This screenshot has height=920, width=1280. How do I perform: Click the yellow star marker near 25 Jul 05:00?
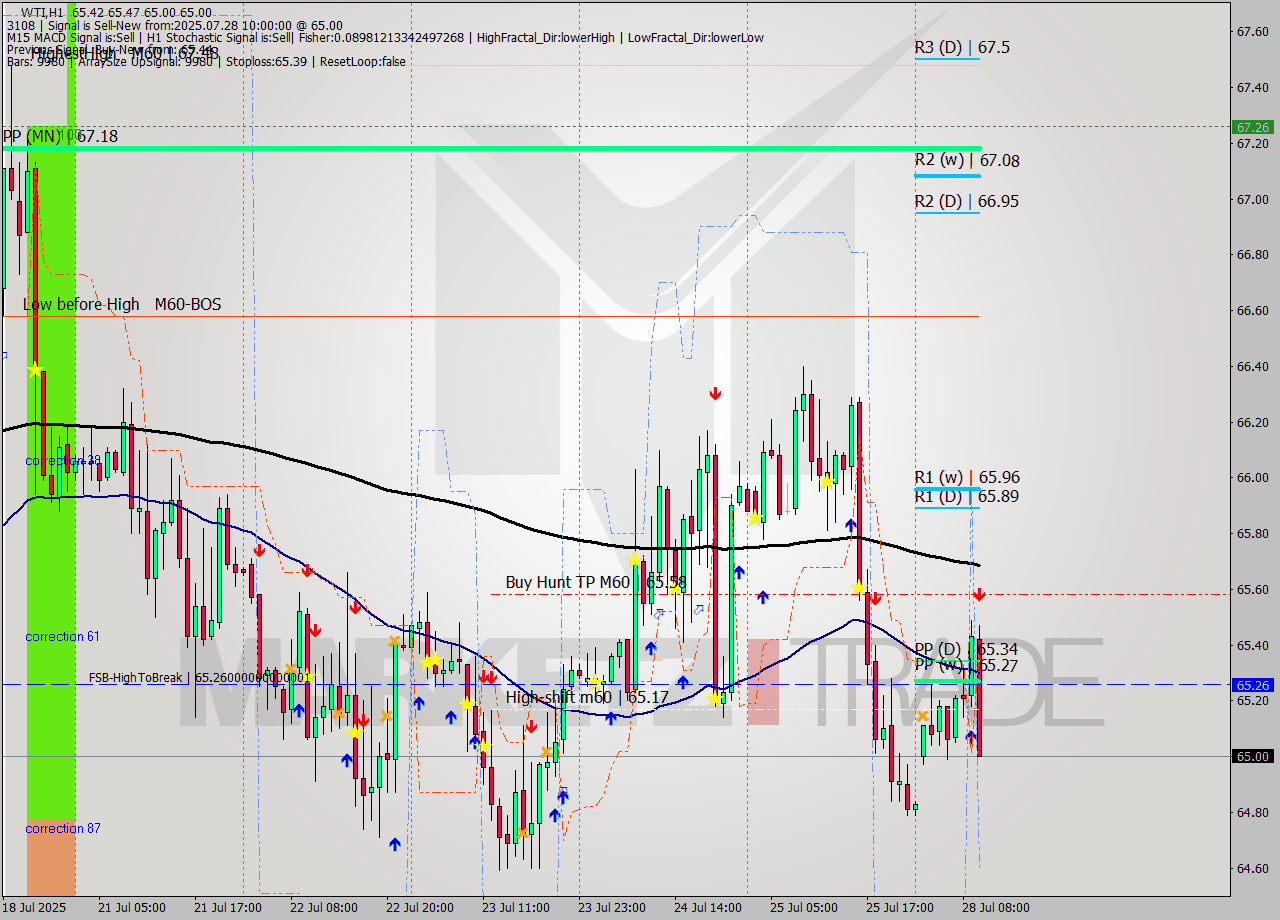tap(825, 480)
